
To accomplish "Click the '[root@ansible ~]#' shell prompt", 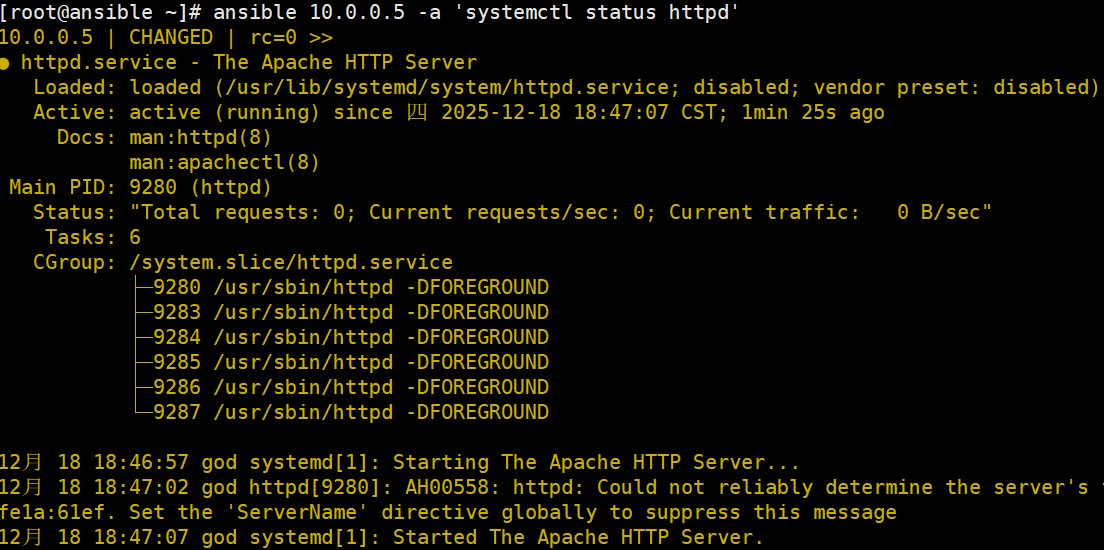I will point(101,12).
